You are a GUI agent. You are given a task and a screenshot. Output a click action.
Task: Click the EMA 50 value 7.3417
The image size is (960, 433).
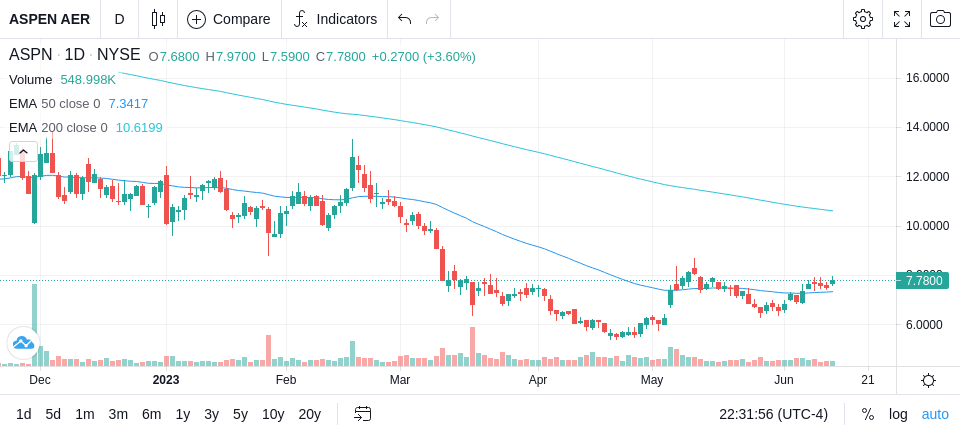pos(128,104)
